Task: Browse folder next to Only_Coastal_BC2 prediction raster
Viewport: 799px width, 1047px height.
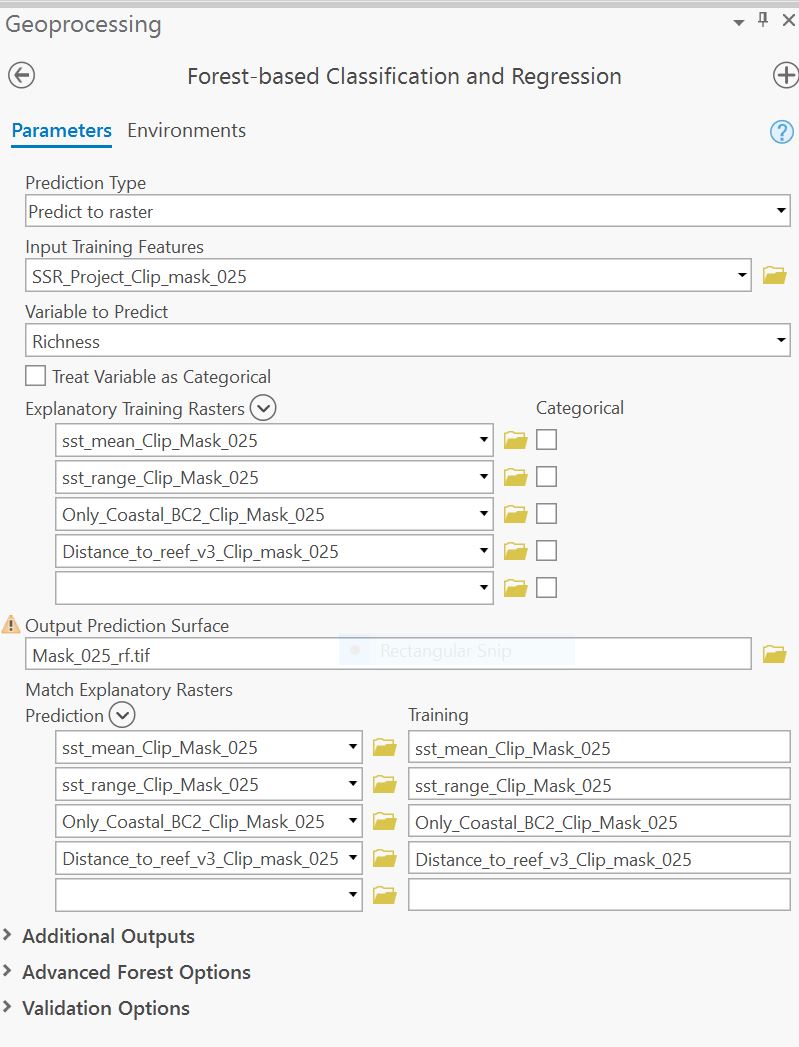Action: tap(385, 822)
